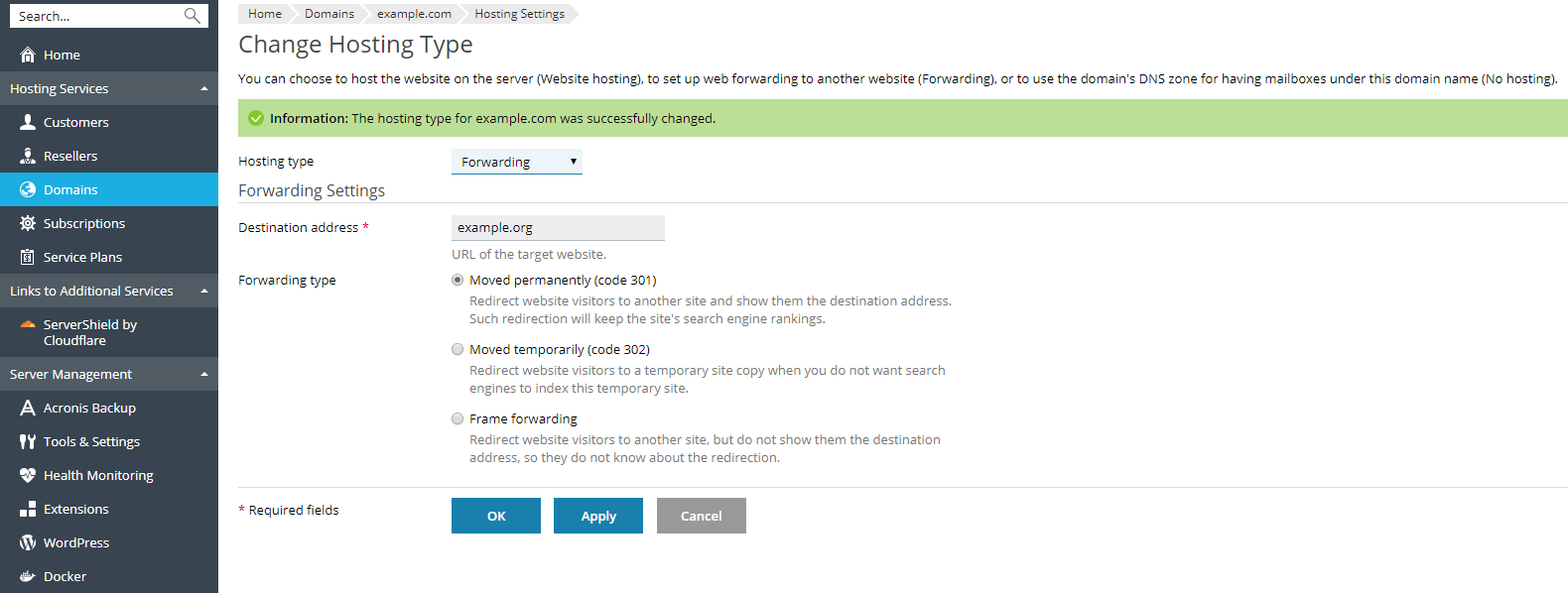
Task: Open the Customers person icon
Action: 28,122
